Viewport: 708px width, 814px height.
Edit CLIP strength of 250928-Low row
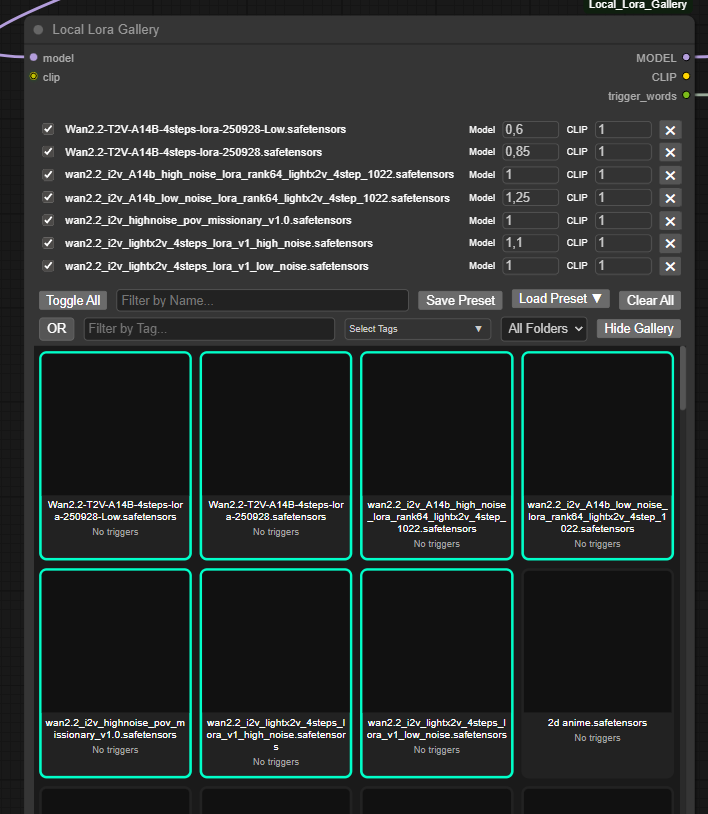point(623,129)
